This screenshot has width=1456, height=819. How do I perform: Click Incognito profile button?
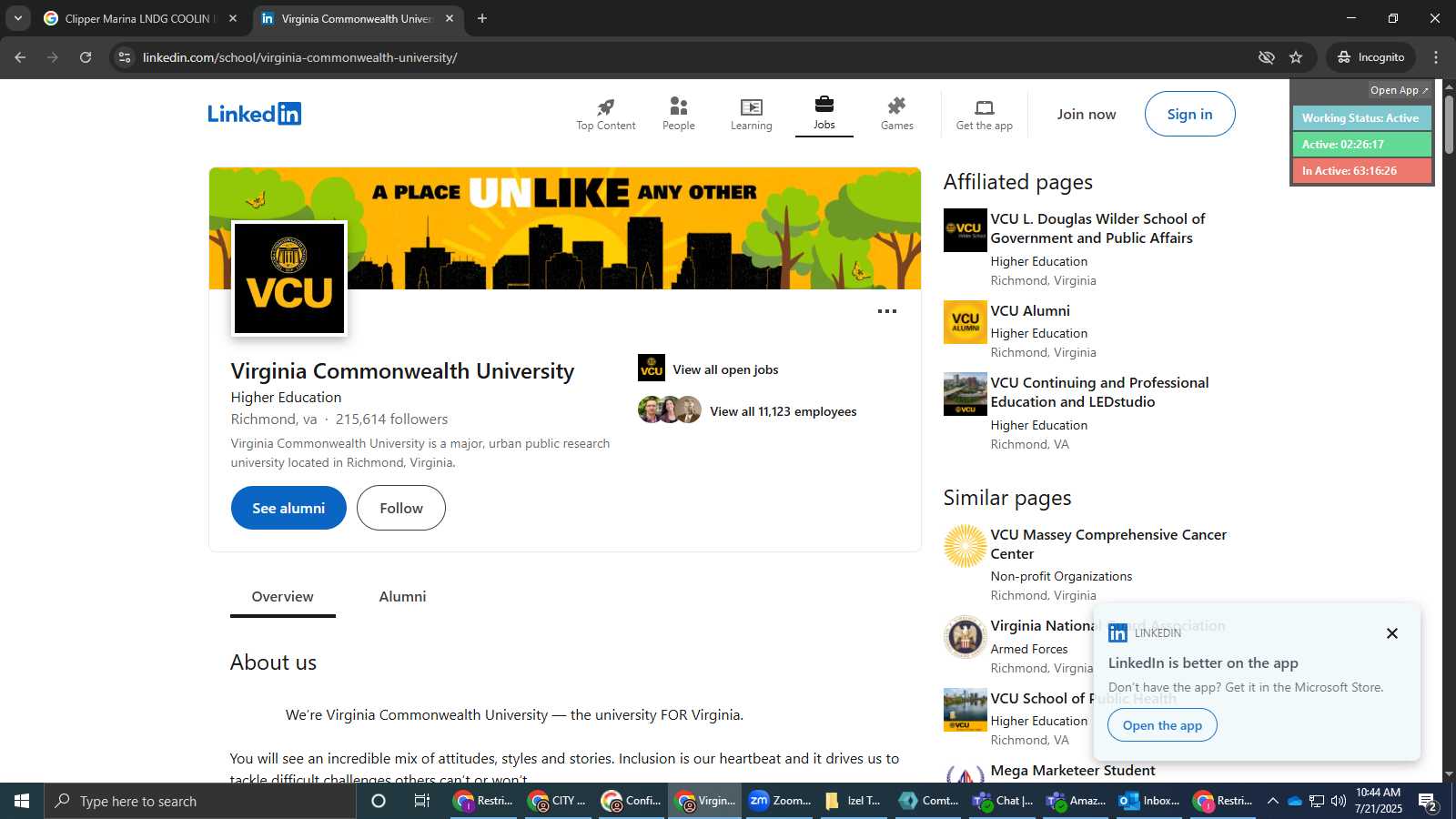tap(1370, 57)
